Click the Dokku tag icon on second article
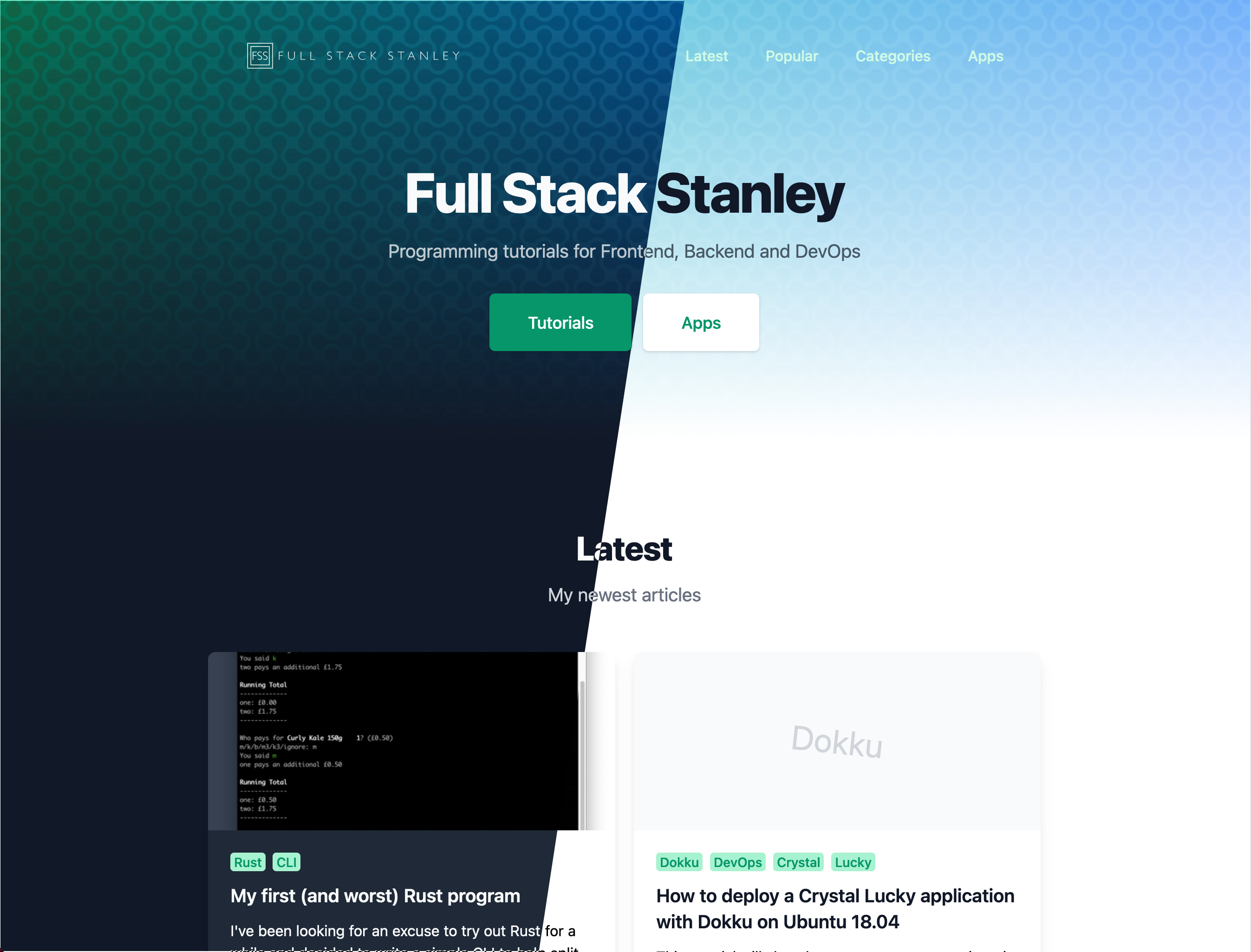 pyautogui.click(x=679, y=862)
